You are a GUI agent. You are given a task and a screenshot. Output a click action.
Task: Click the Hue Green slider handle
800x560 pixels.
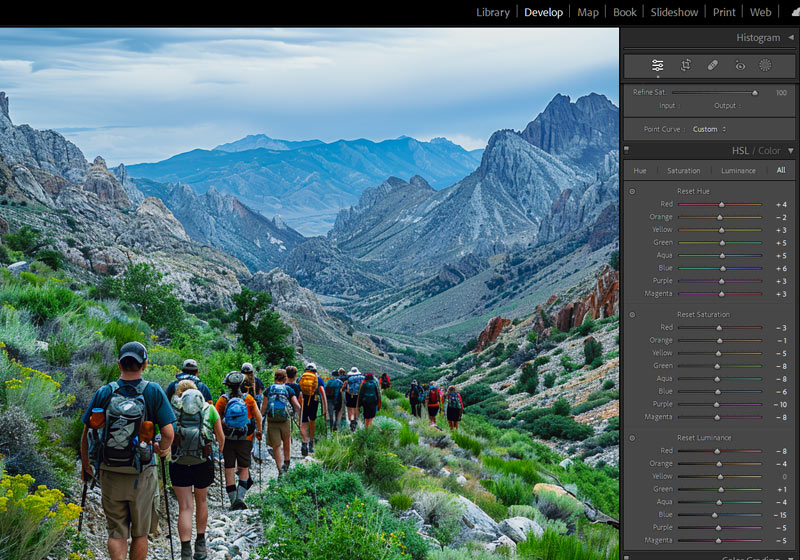pyautogui.click(x=722, y=243)
